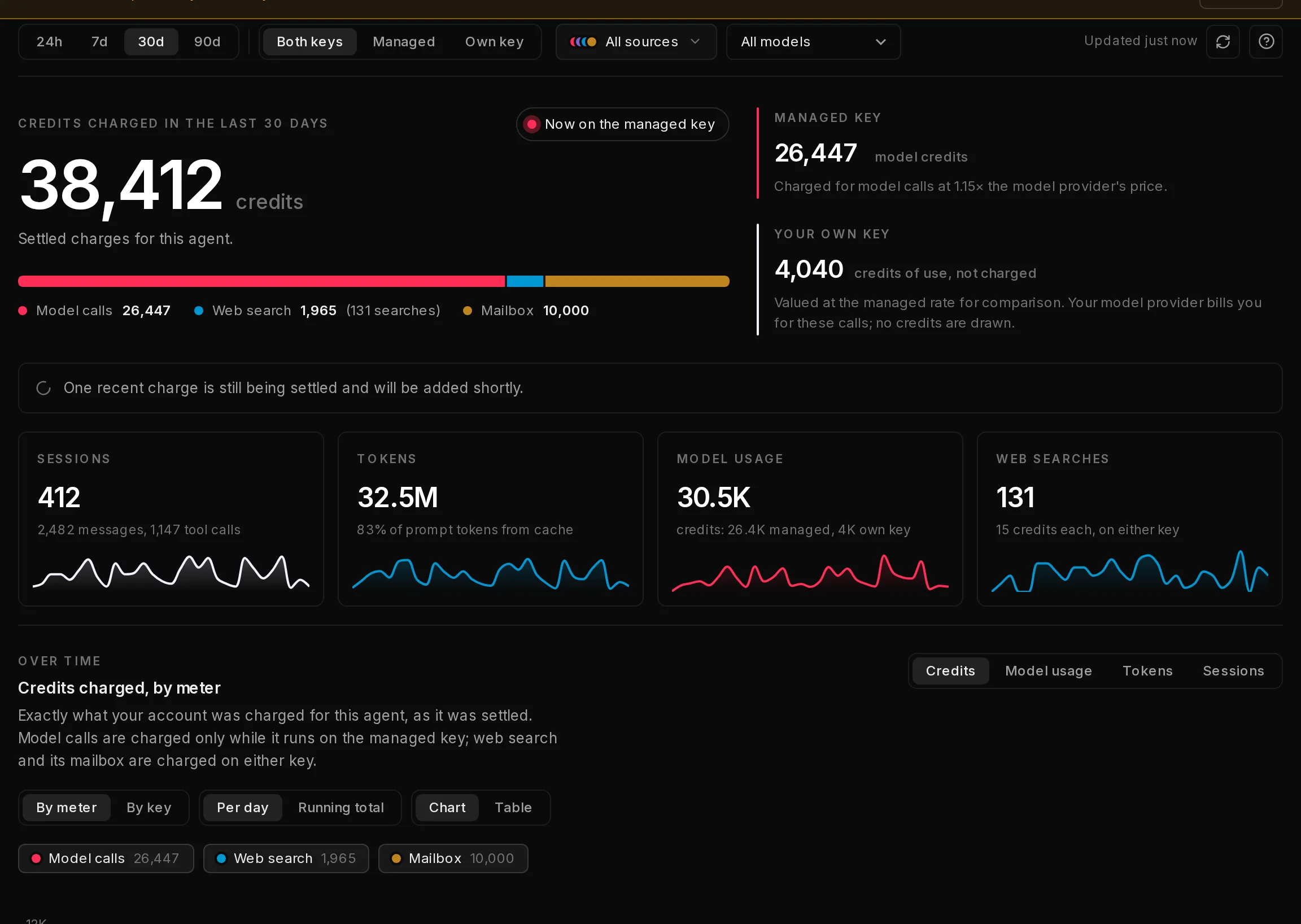Switch chart to Credits tab

pos(950,671)
